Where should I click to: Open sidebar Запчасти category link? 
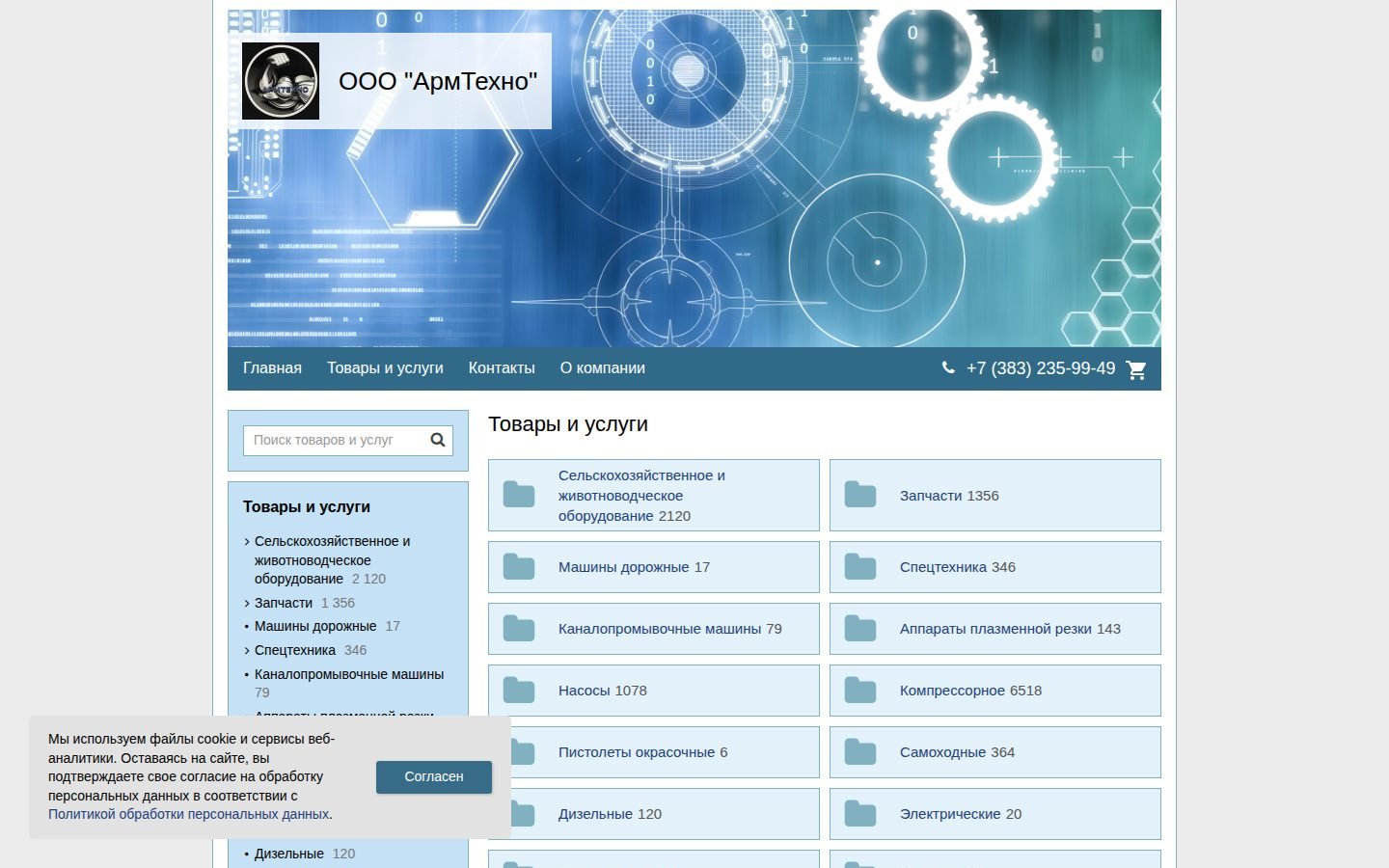click(284, 603)
